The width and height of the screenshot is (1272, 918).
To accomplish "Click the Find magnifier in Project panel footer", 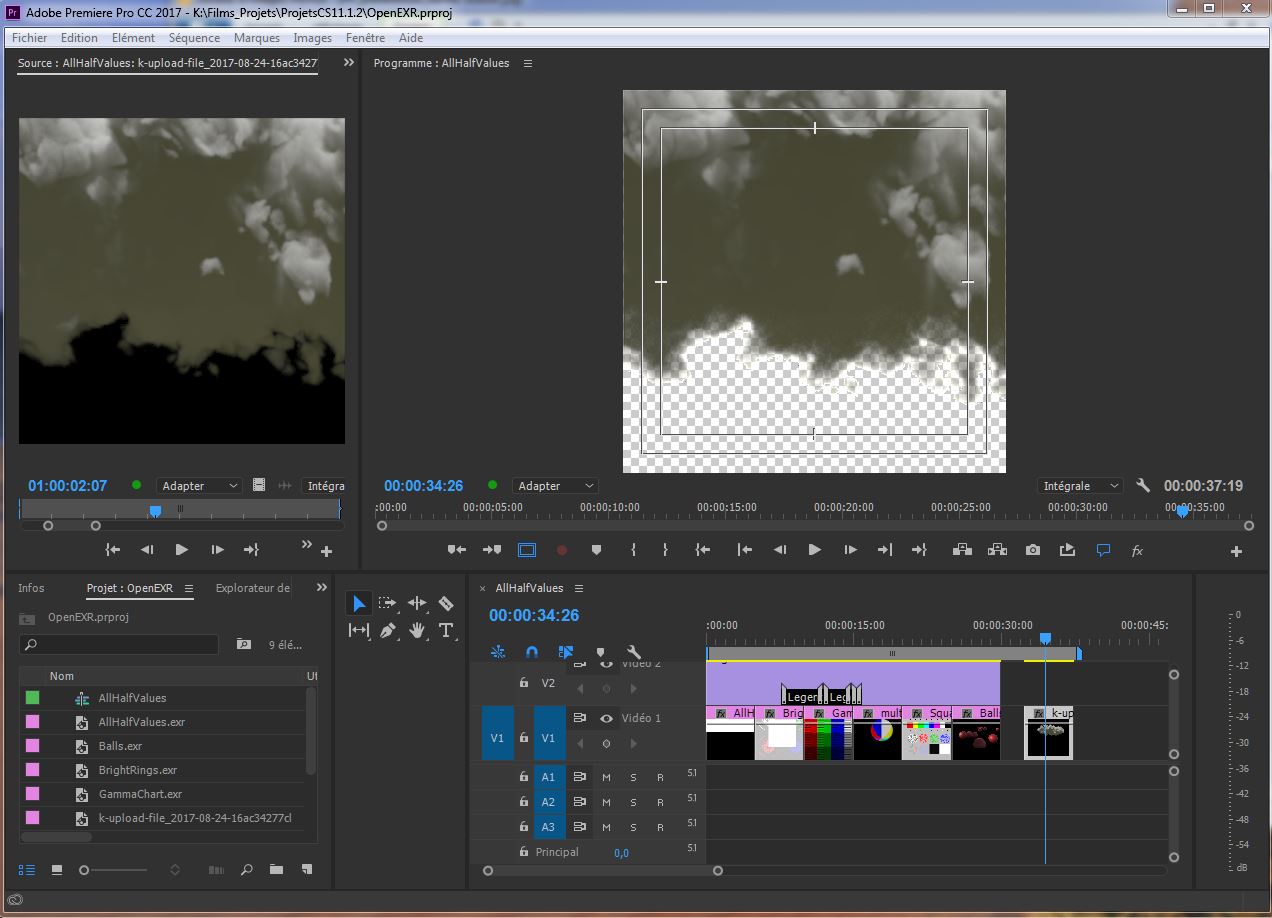I will [246, 870].
